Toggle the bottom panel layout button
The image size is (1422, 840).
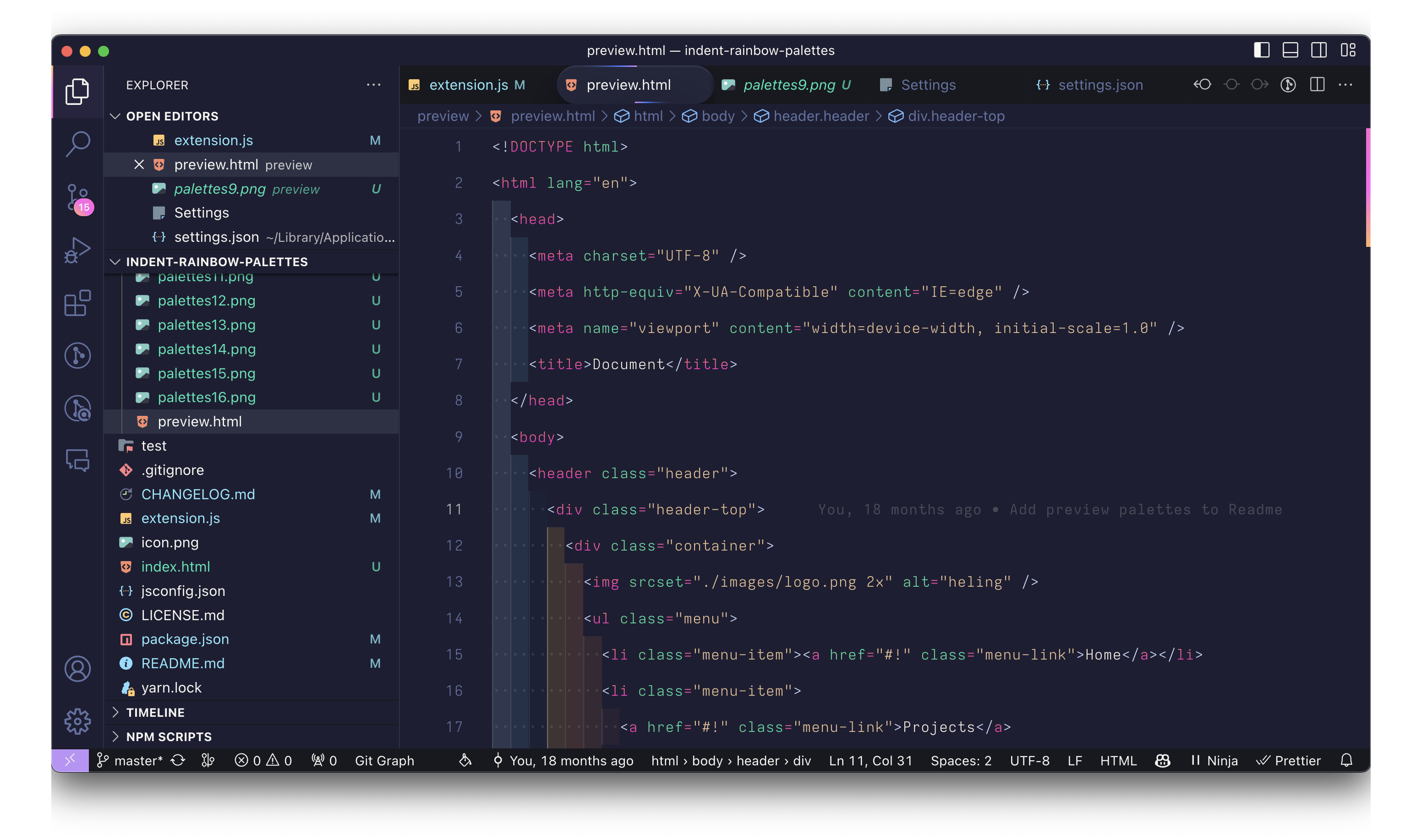click(x=1290, y=50)
